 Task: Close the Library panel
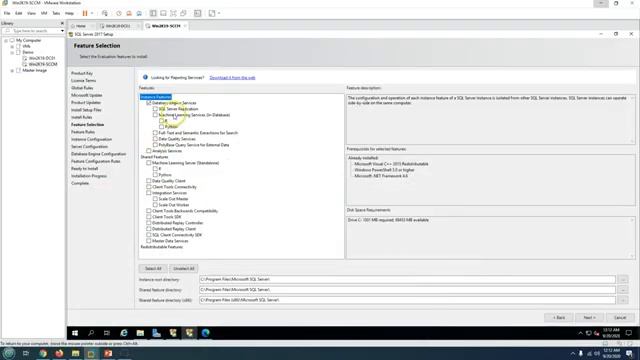coord(62,23)
